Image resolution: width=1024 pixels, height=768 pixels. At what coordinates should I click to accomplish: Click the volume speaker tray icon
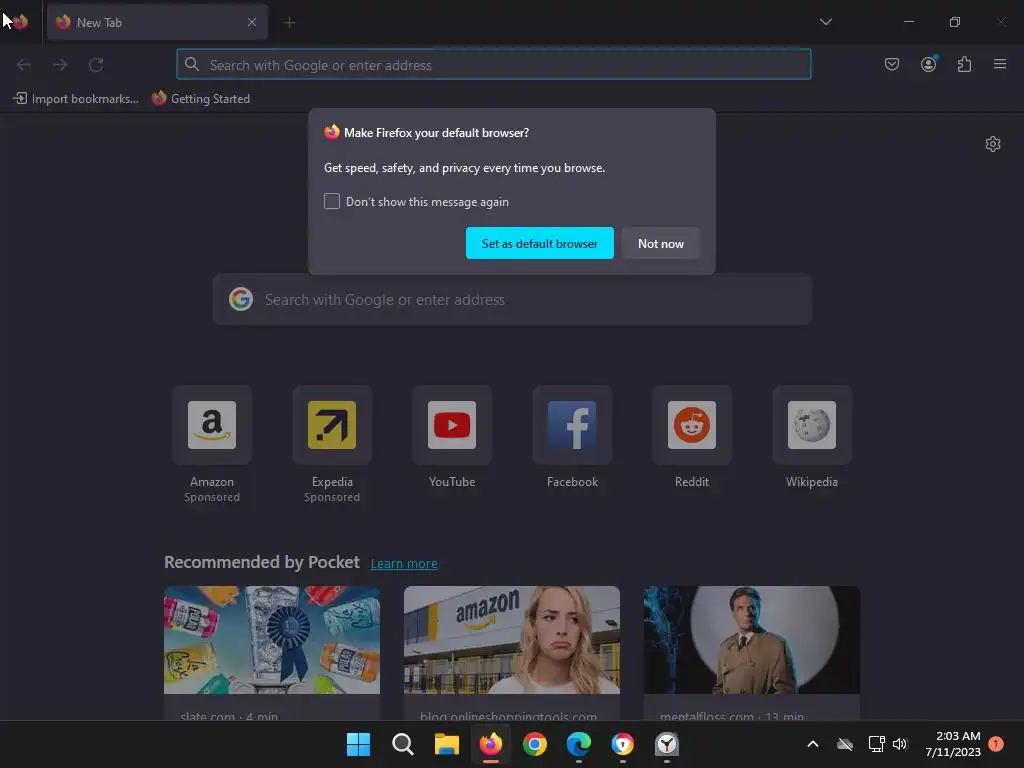pyautogui.click(x=900, y=744)
